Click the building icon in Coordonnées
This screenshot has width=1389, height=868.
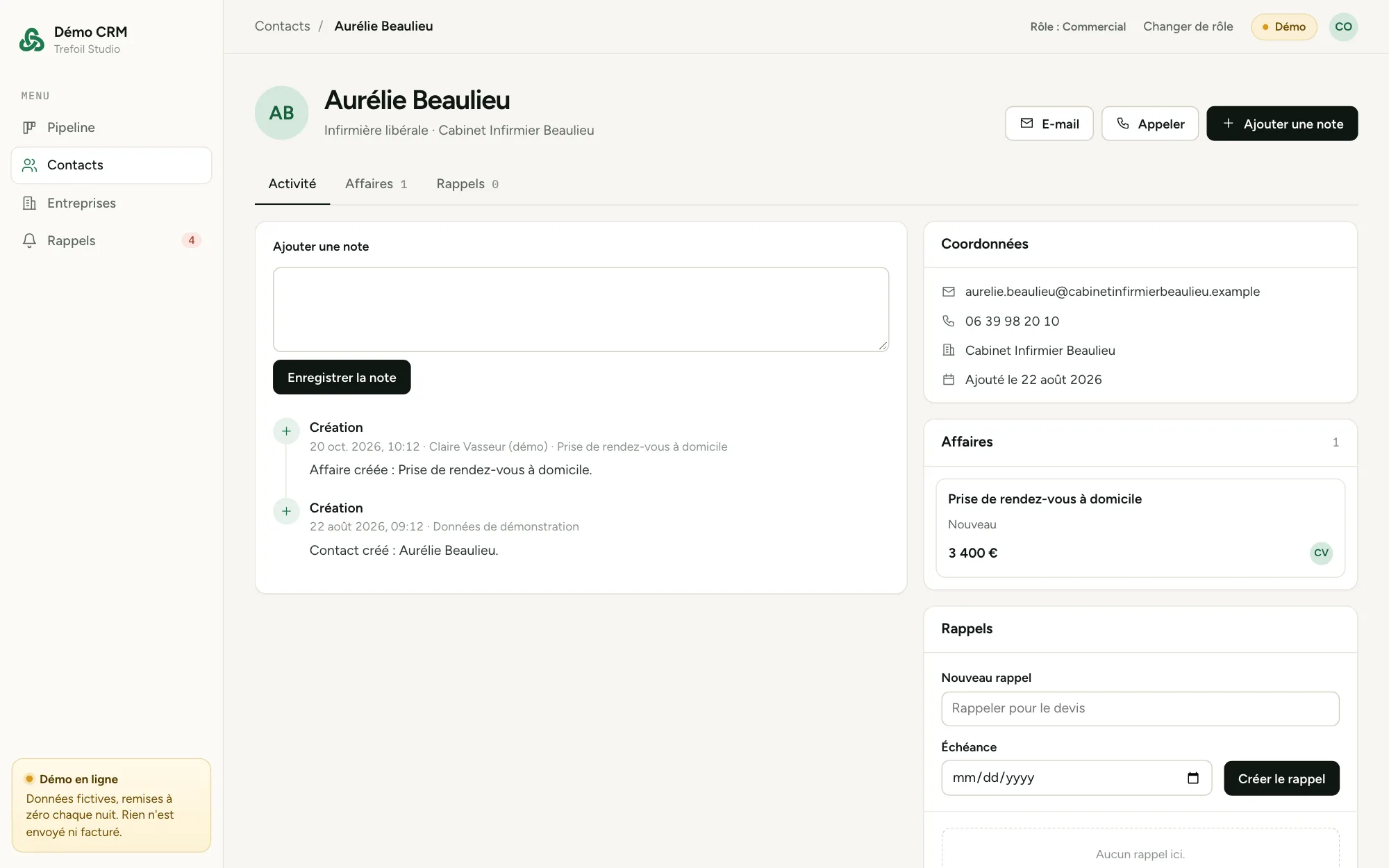coord(948,350)
